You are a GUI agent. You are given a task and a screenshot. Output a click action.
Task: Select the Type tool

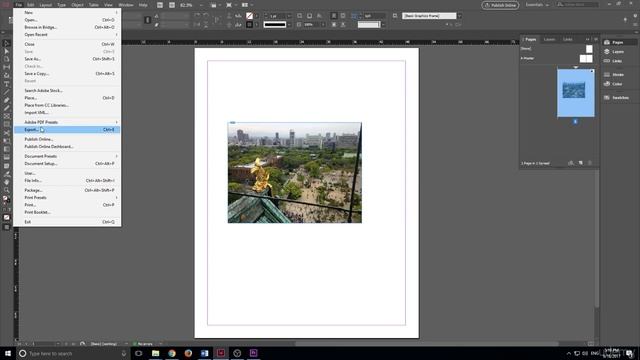[6, 84]
